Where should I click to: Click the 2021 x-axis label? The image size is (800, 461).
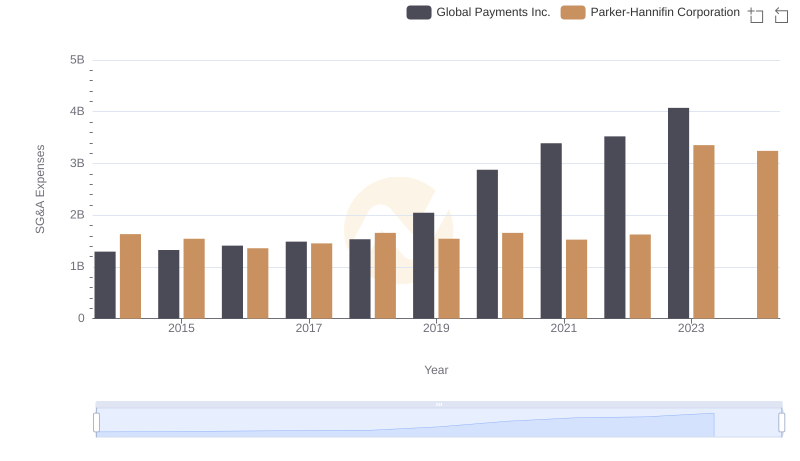point(563,328)
